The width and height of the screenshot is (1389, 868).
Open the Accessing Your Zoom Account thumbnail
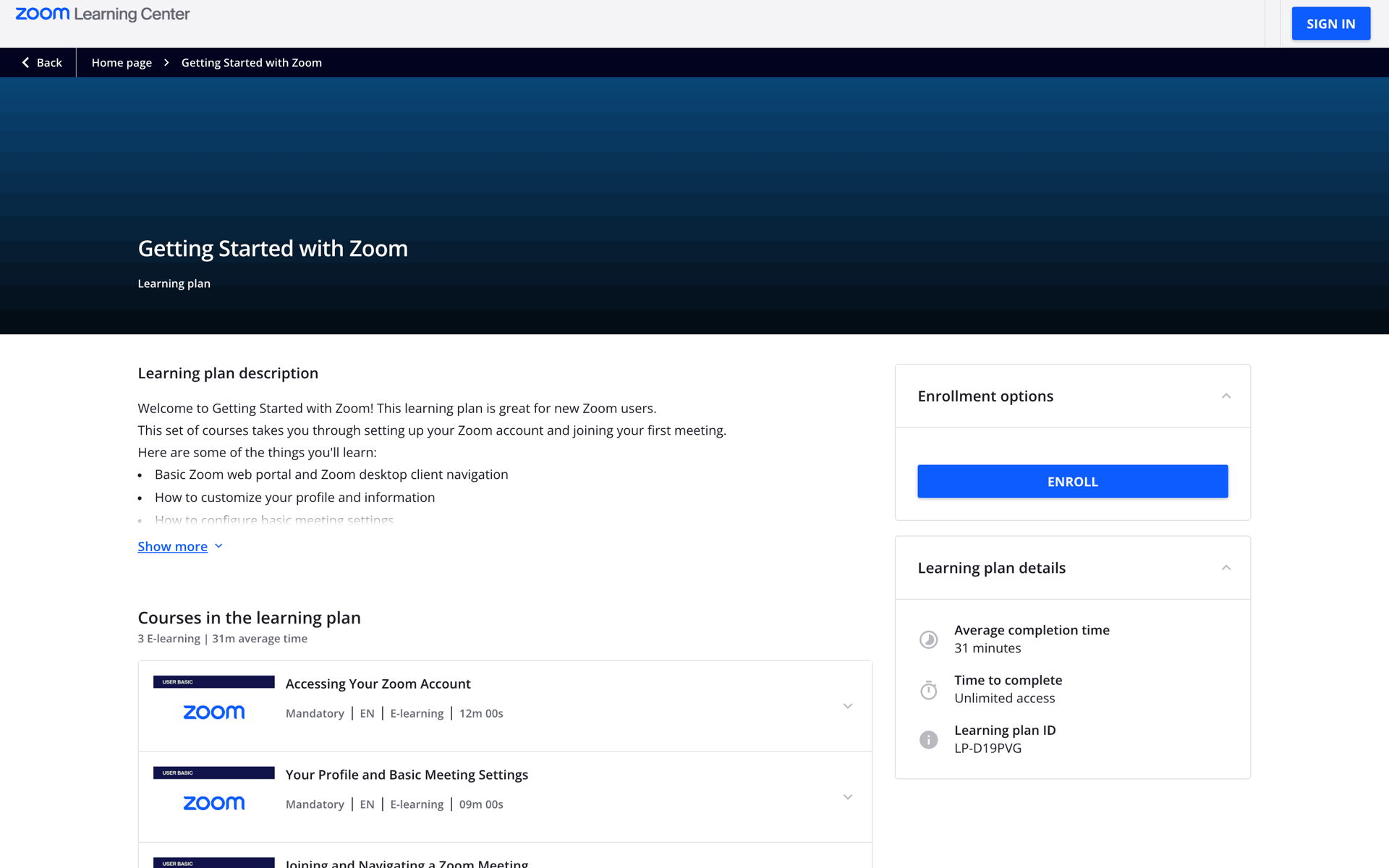tap(213, 705)
